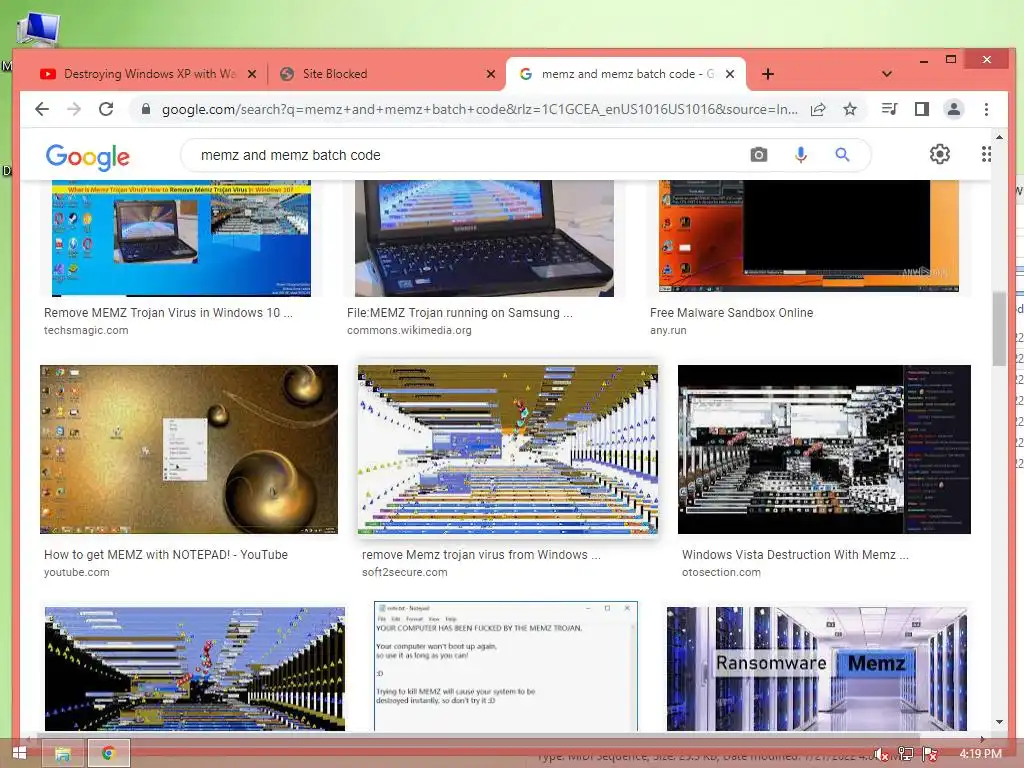Open a new tab with plus button

pyautogui.click(x=768, y=74)
